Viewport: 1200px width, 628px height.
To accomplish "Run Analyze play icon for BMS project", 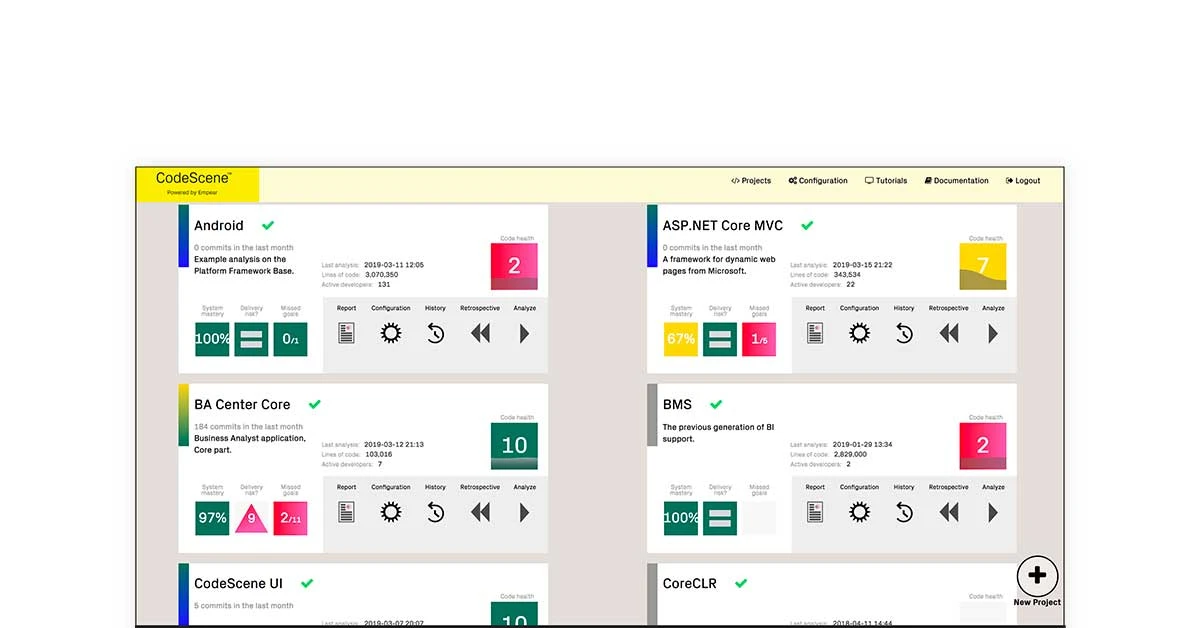I will point(992,513).
